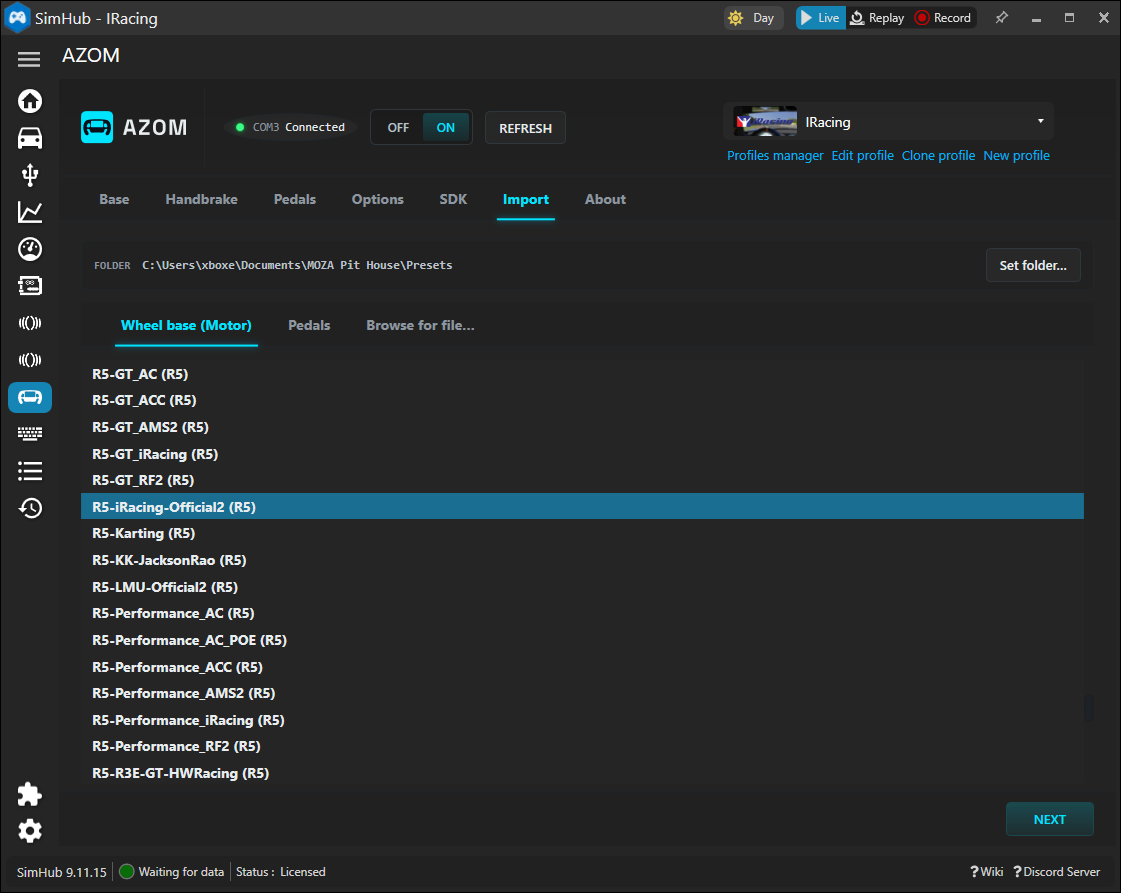This screenshot has height=893, width=1121.
Task: Open the gauge dashboard sidebar icon
Action: (29, 249)
